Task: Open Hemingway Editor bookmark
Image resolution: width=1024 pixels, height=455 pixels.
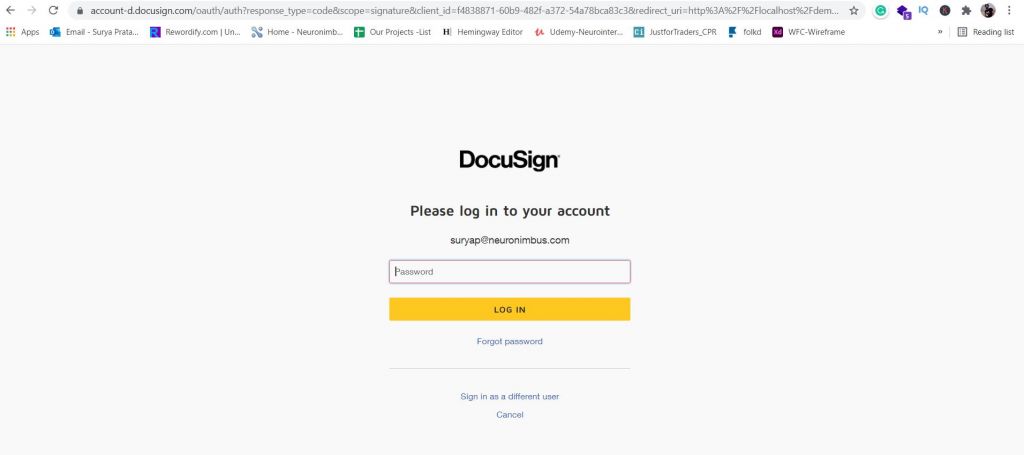Action: [483, 32]
